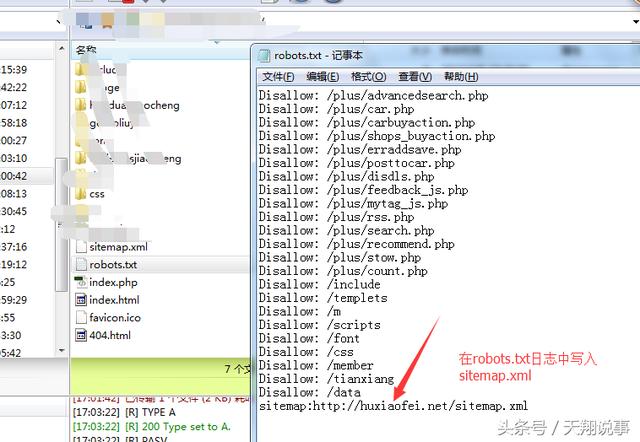640x442 pixels.
Task: Open the 帮助(H) menu in Notepad
Action: point(460,77)
